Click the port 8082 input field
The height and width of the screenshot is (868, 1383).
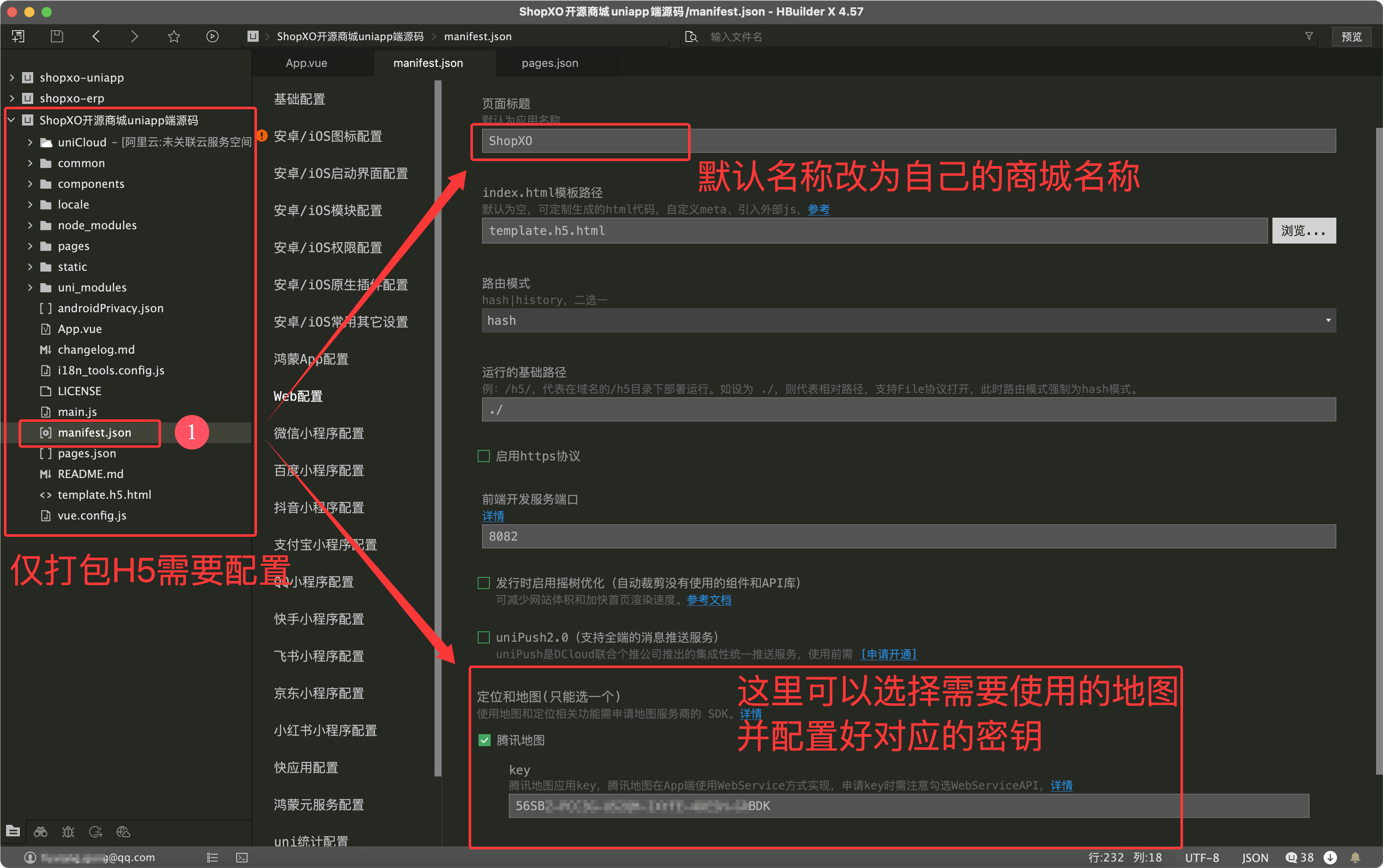909,536
